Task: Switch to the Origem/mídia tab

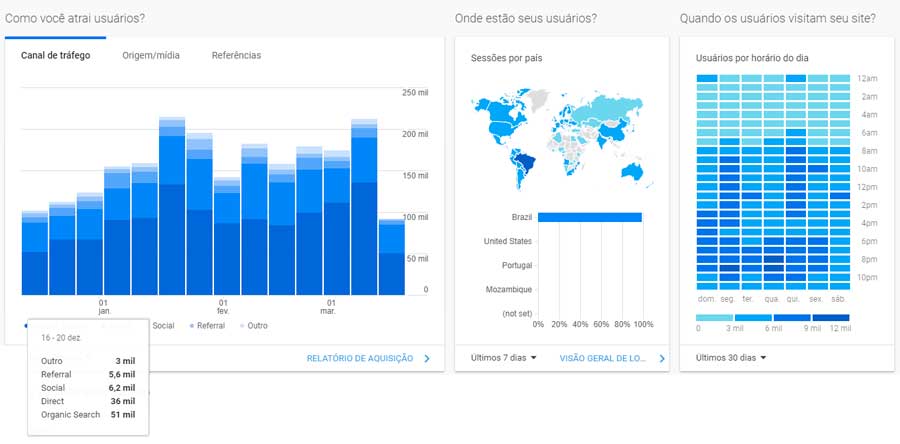Action: (151, 56)
